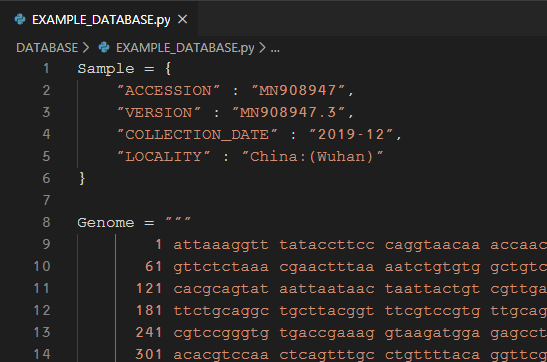Click the Python icon on the tab
The width and height of the screenshot is (547, 362).
20,20
